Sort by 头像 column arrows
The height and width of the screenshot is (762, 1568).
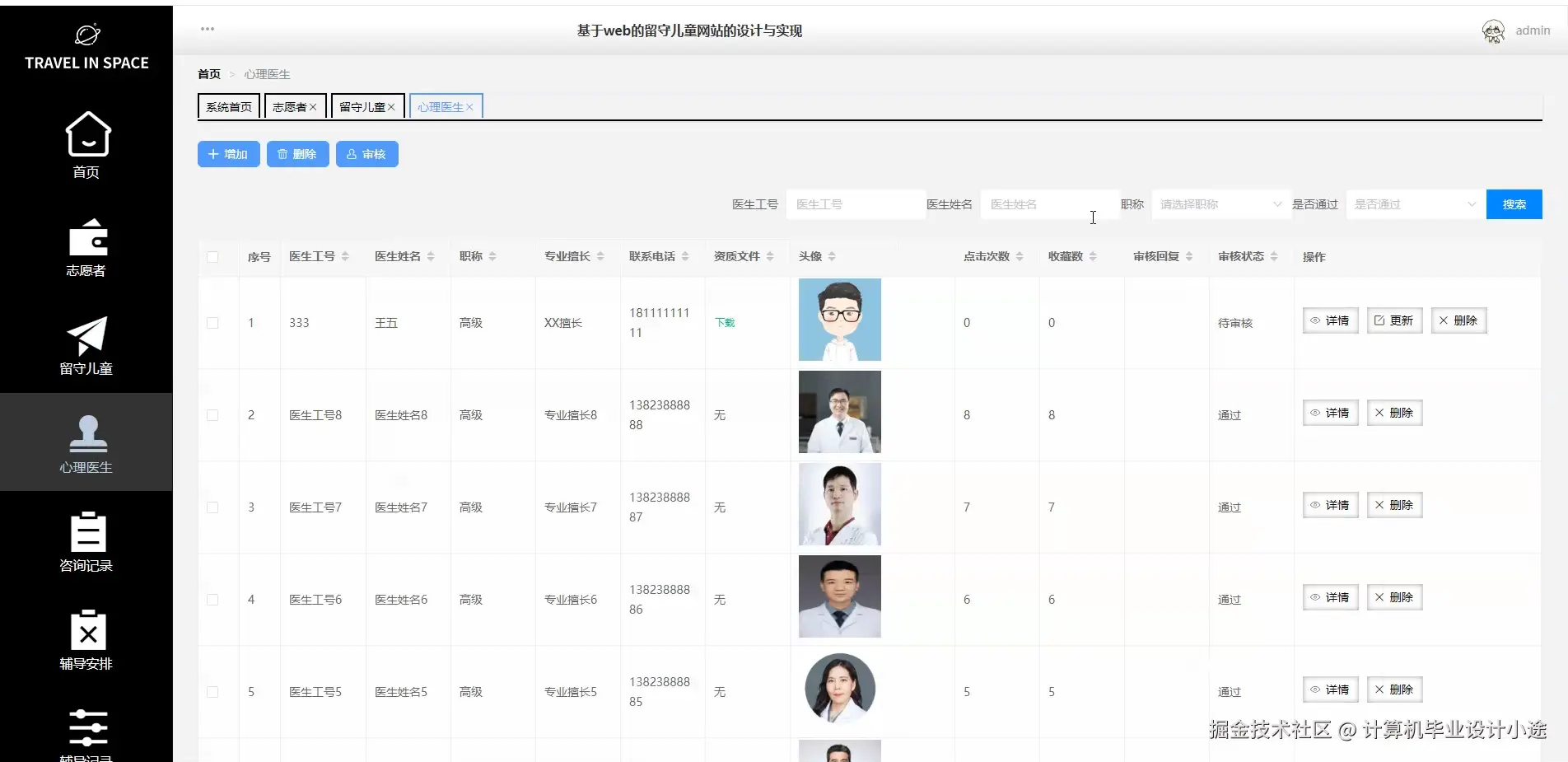[x=832, y=257]
